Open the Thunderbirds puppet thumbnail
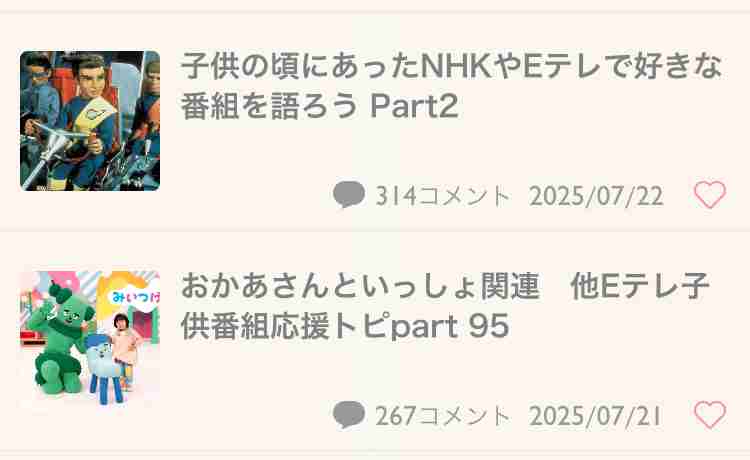The height and width of the screenshot is (460, 750). tap(90, 120)
